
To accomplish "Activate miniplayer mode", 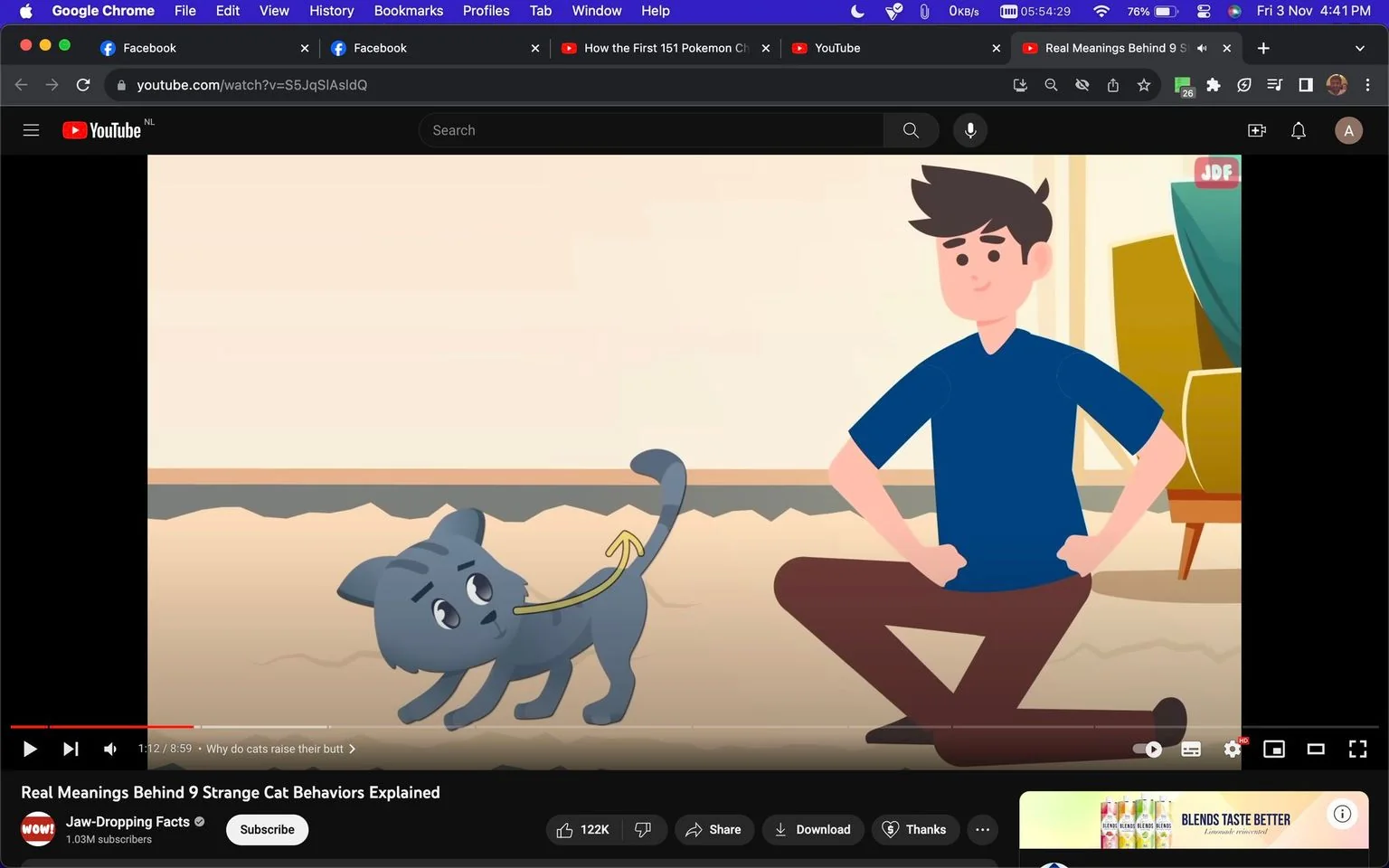I will click(1274, 749).
